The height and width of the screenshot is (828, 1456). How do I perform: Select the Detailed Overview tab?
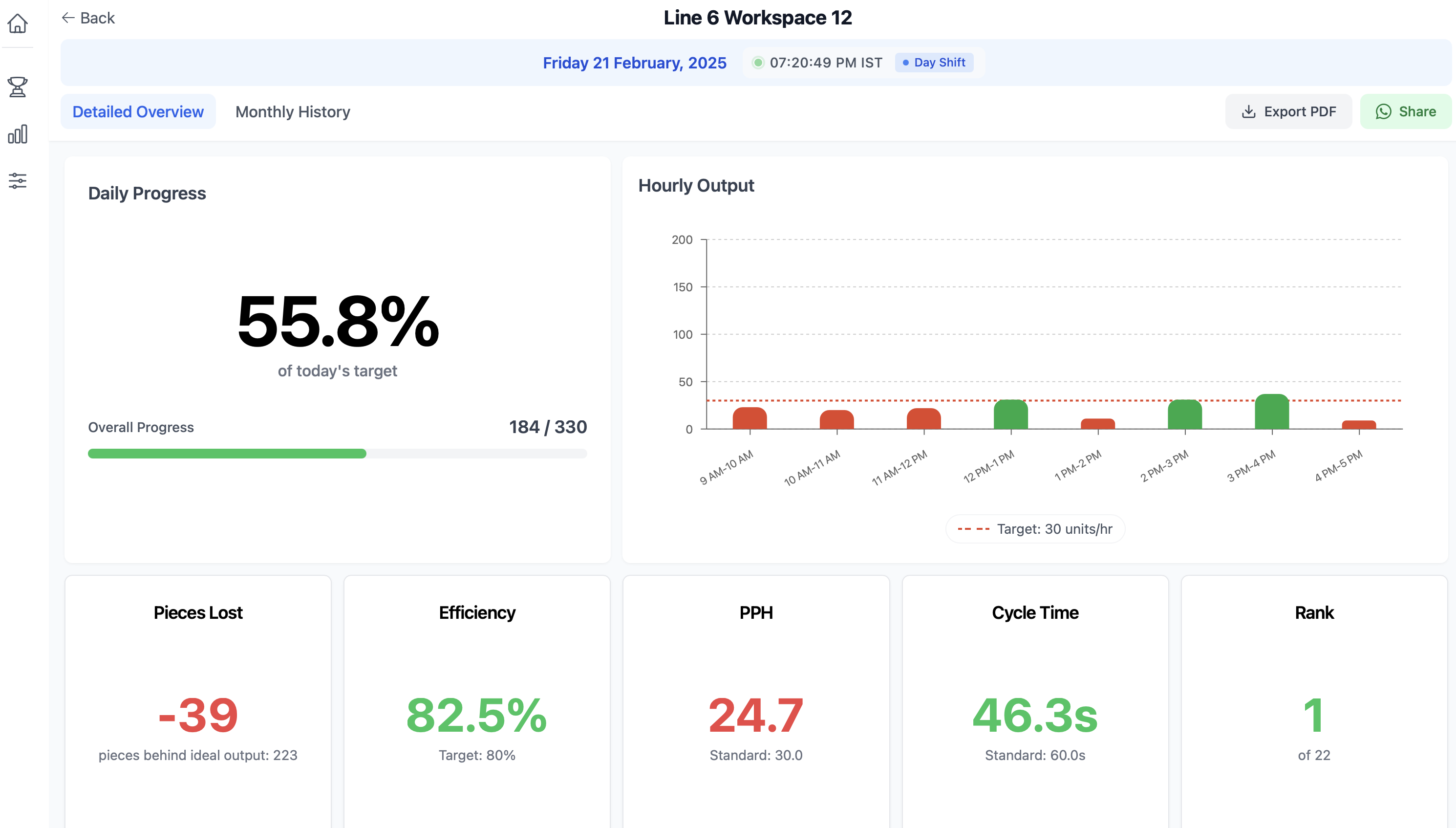pos(138,111)
